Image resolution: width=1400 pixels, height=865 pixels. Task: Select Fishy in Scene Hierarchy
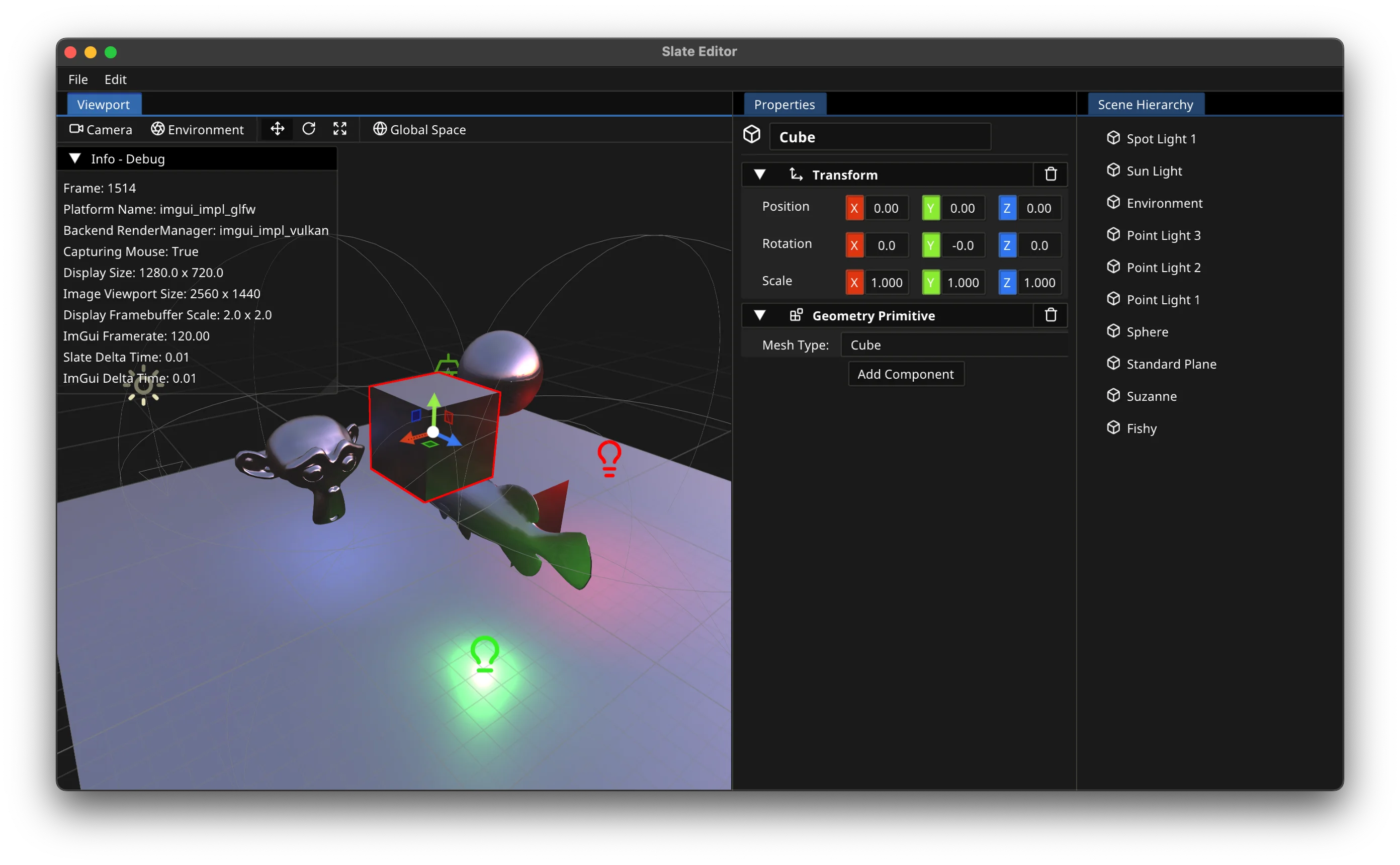[1142, 428]
